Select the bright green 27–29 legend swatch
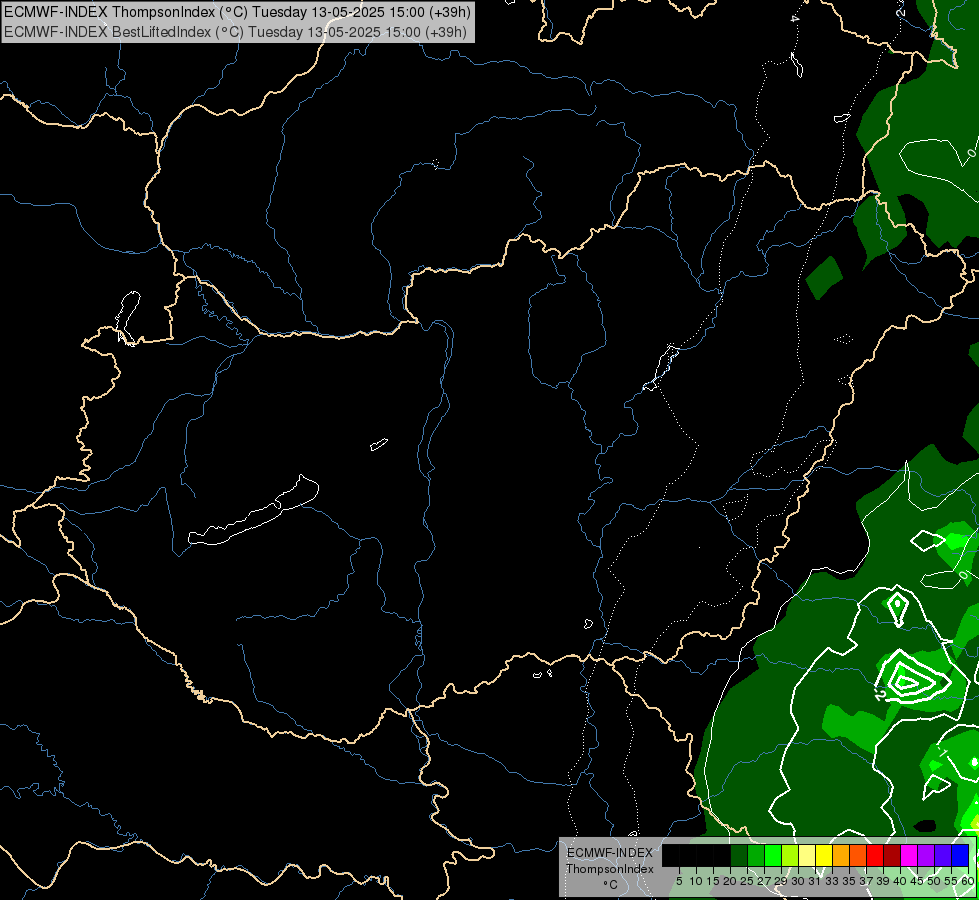This screenshot has height=900, width=979. (x=773, y=855)
